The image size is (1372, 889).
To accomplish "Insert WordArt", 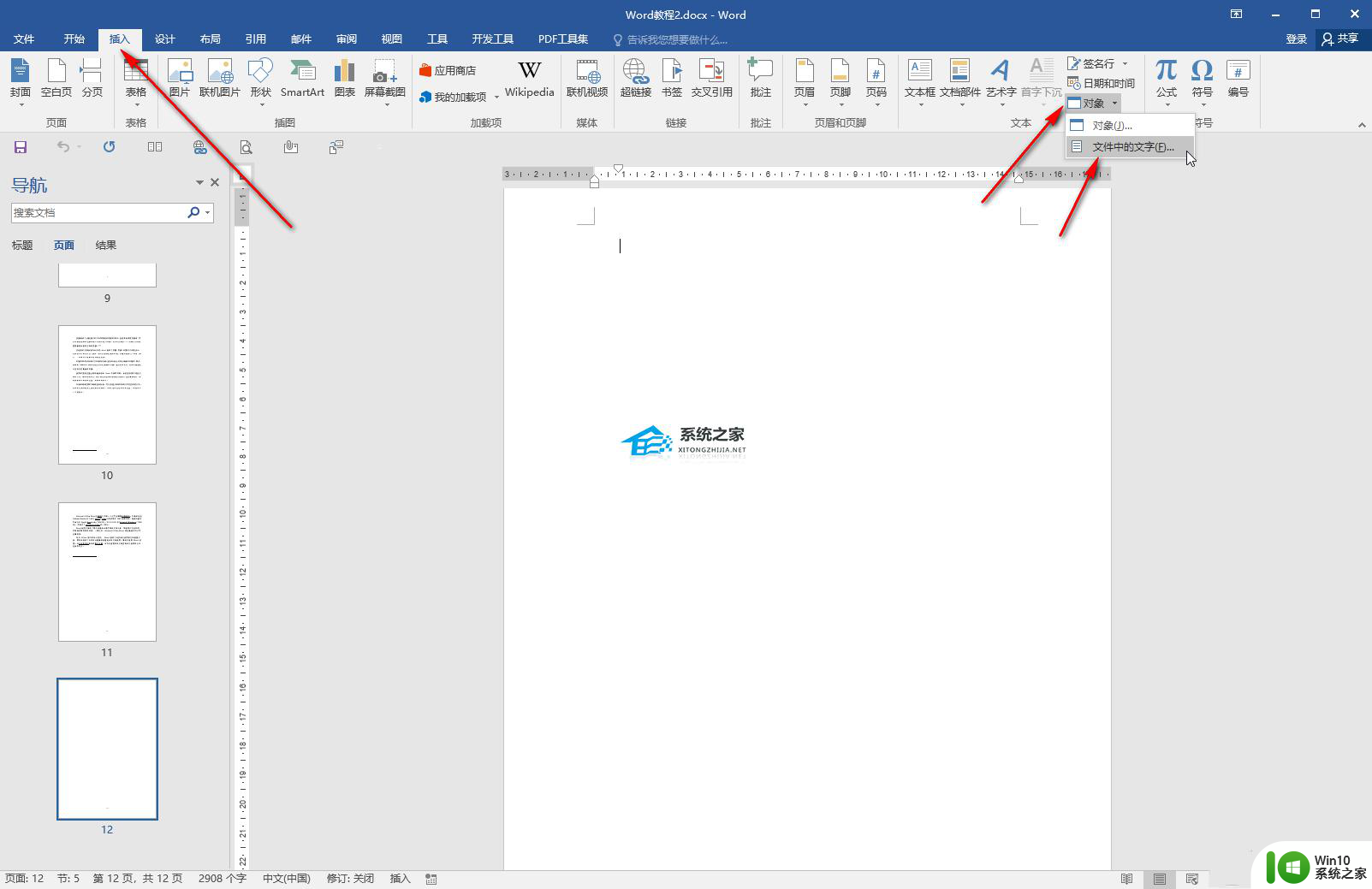I will (x=1001, y=81).
